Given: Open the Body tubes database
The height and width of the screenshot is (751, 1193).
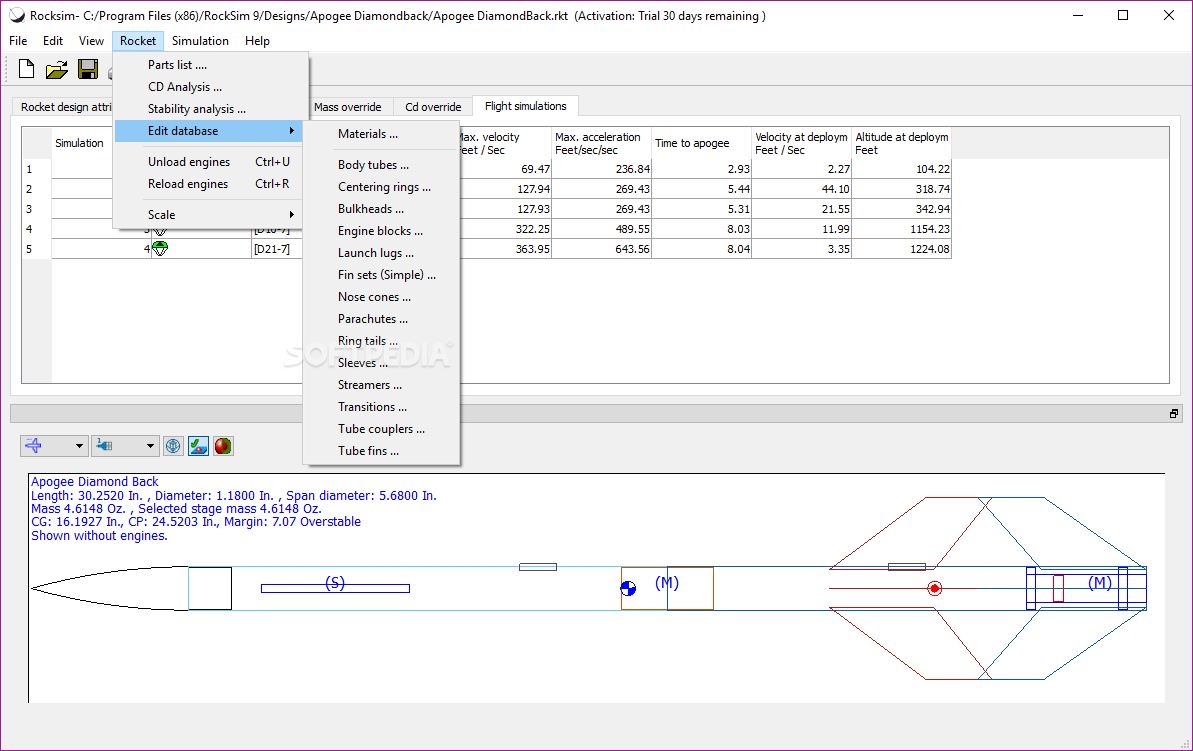Looking at the screenshot, I should (381, 165).
